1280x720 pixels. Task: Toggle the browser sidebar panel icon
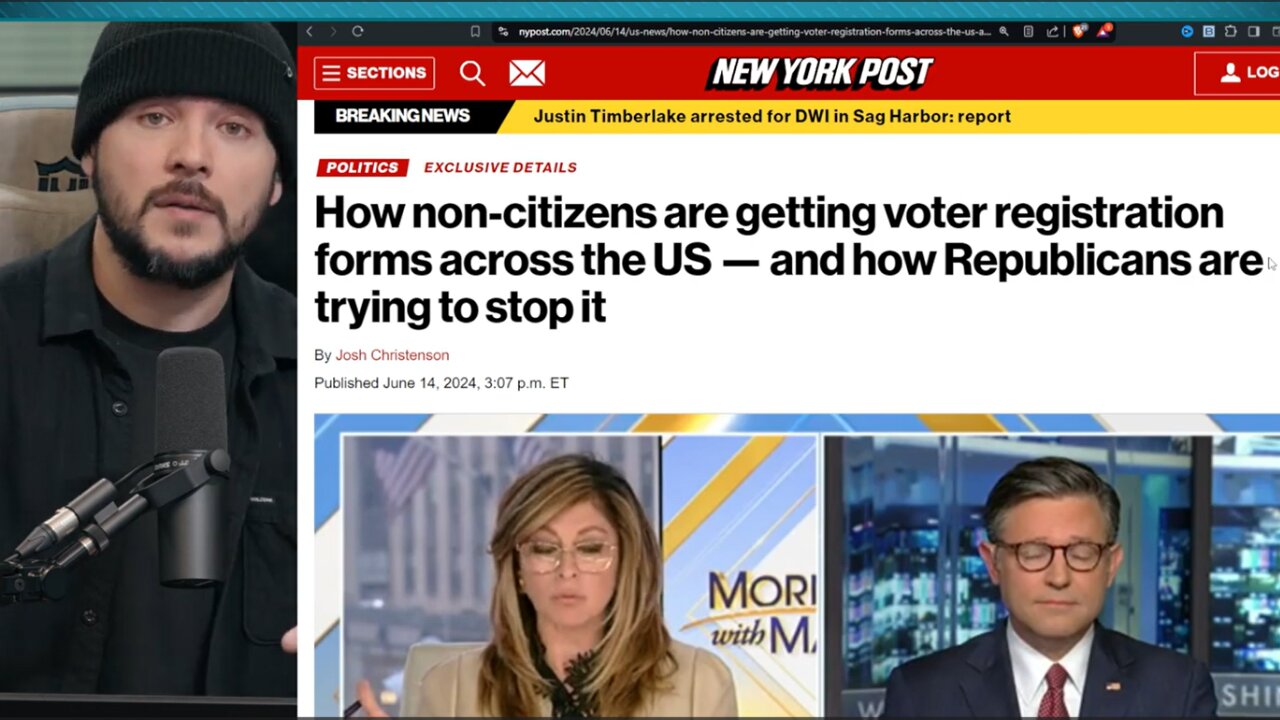click(1254, 32)
